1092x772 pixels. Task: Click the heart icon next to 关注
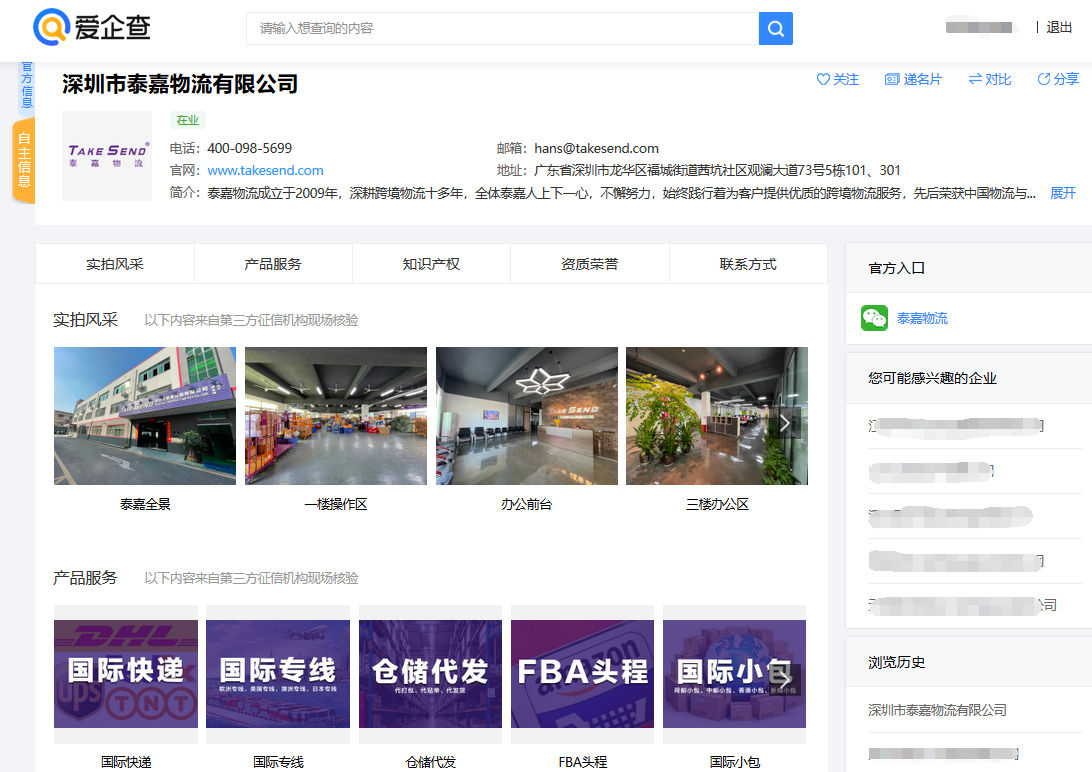tap(822, 79)
